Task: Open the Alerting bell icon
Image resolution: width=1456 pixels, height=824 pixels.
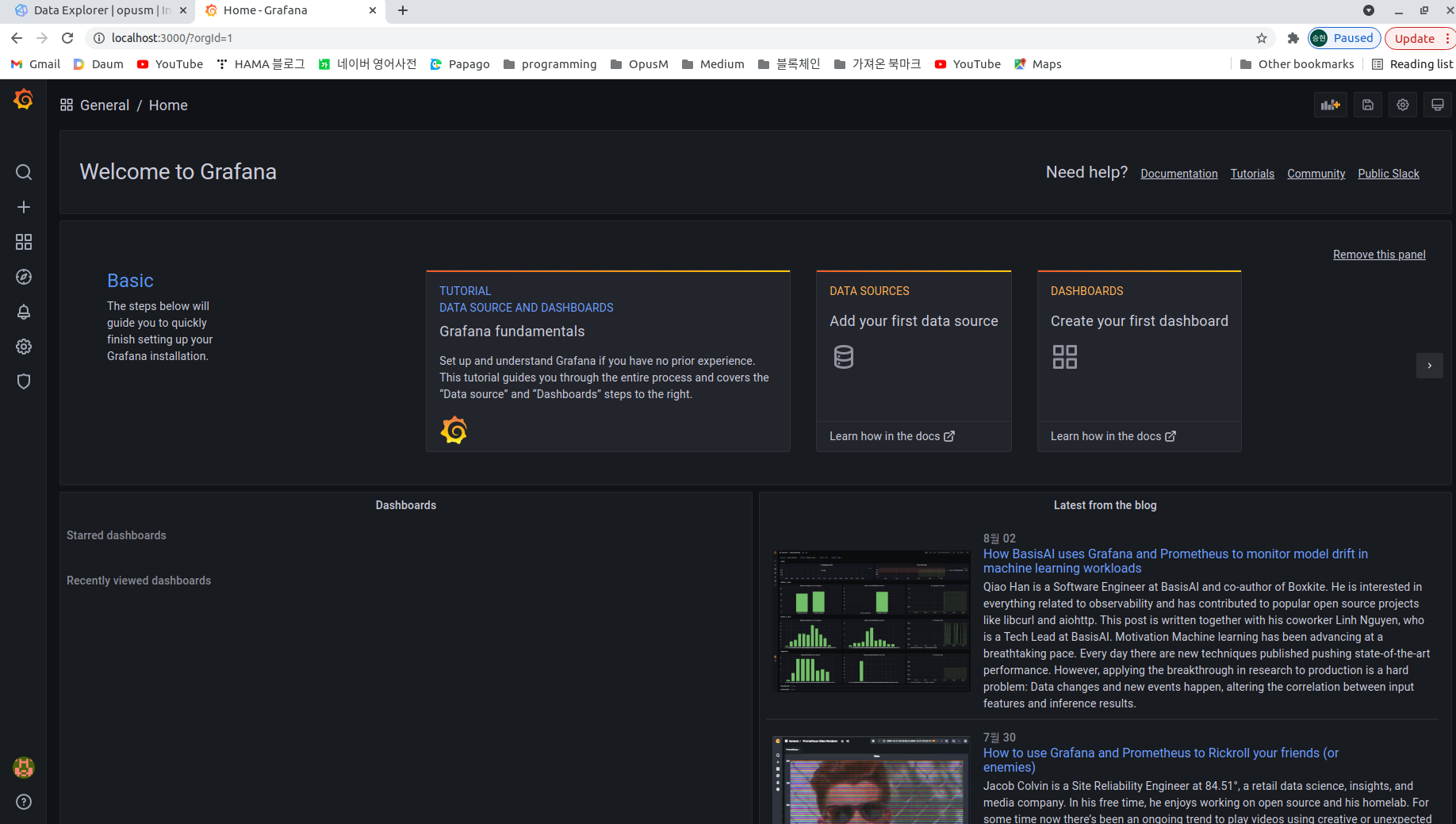Action: tap(24, 312)
